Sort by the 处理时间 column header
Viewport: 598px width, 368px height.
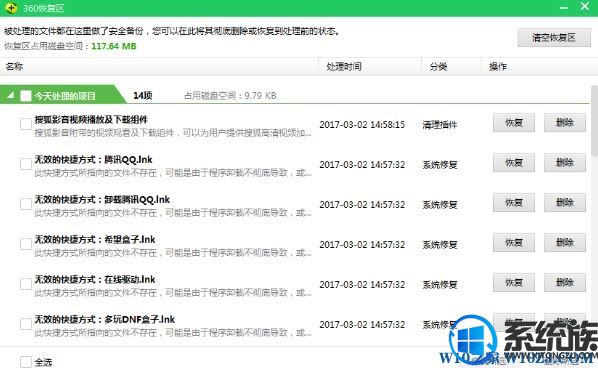point(344,66)
